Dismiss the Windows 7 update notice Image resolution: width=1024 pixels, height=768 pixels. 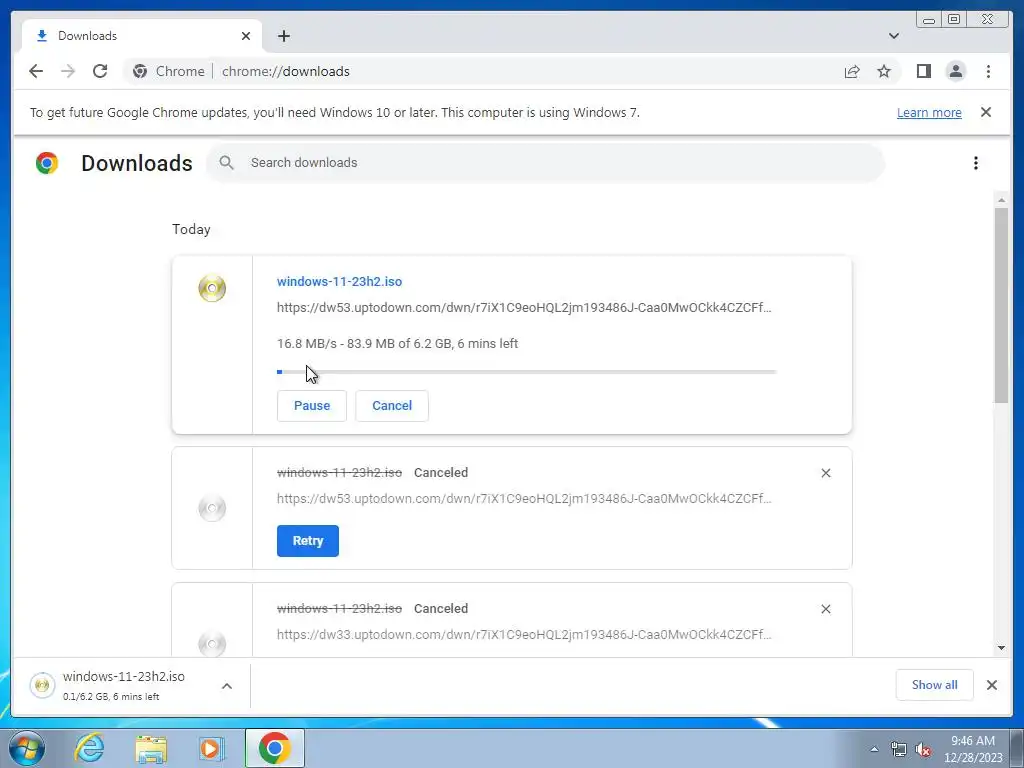(x=986, y=112)
